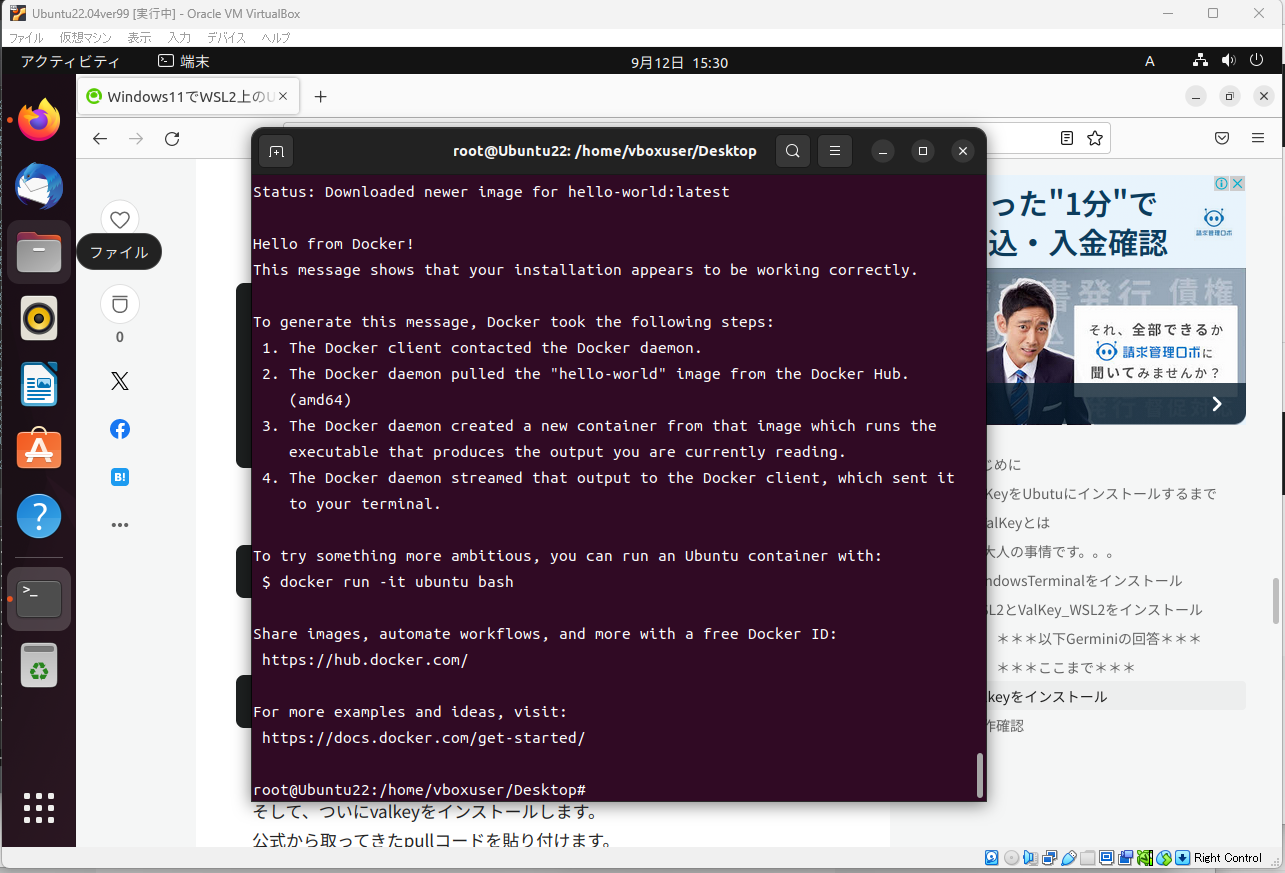Click the https://docs.docker.com/get-started/ text

(423, 738)
